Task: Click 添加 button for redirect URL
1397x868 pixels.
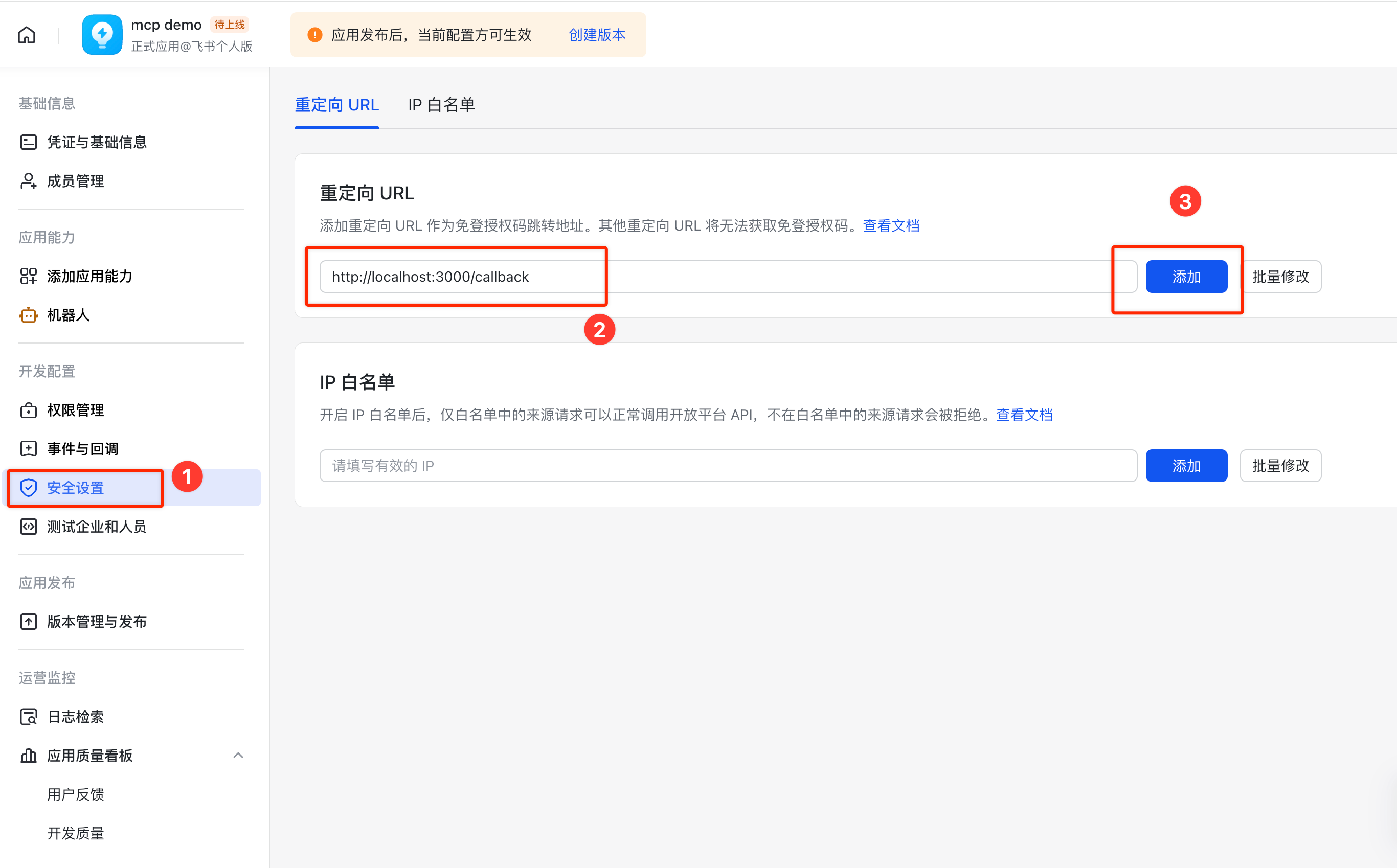Action: coord(1186,277)
